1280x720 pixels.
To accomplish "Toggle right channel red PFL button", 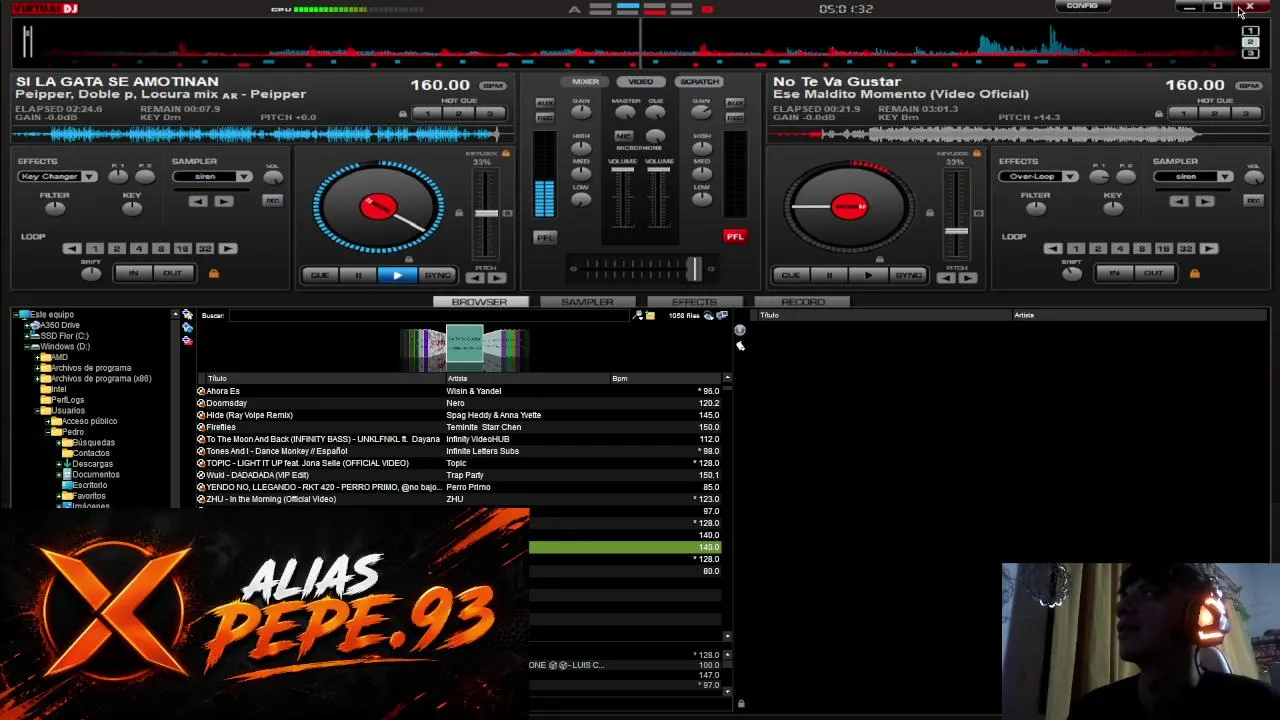I will [735, 237].
